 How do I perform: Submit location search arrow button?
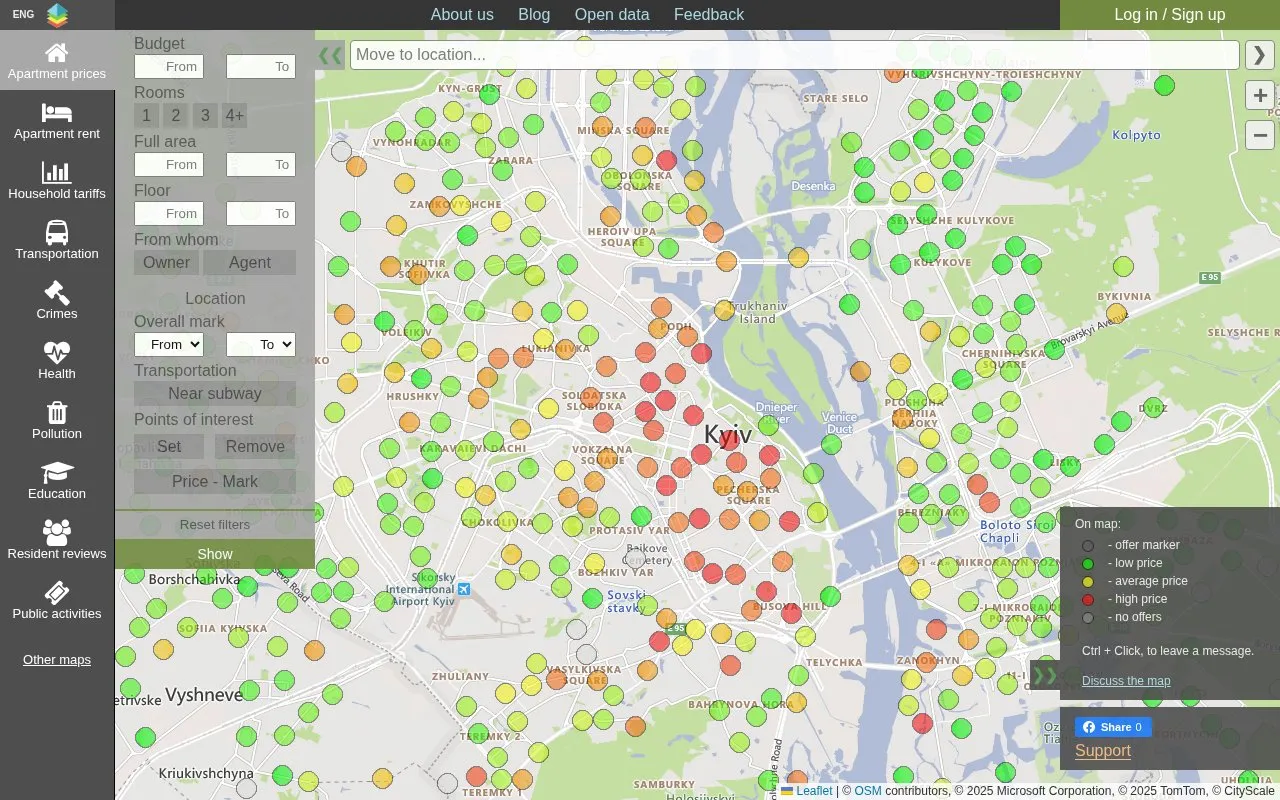click(x=1260, y=55)
